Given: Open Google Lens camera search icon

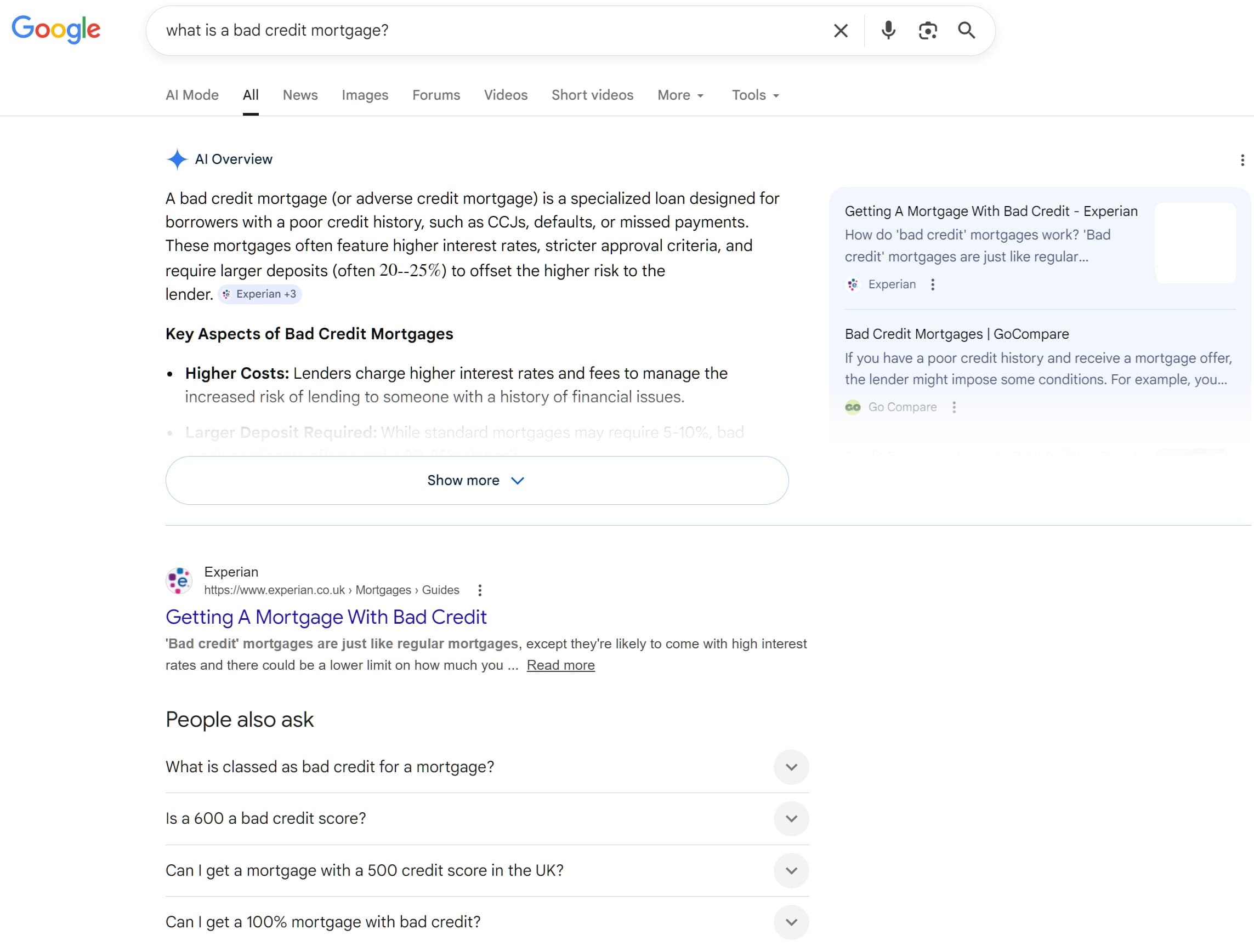Looking at the screenshot, I should click(927, 31).
